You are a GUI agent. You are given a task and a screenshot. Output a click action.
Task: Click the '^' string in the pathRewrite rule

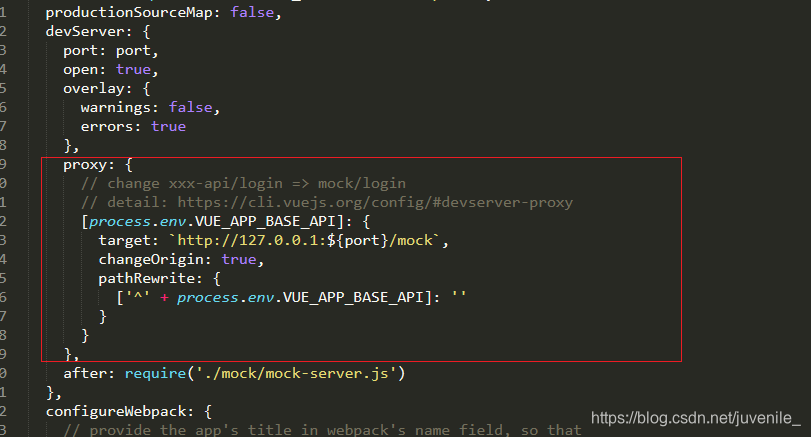(x=137, y=297)
